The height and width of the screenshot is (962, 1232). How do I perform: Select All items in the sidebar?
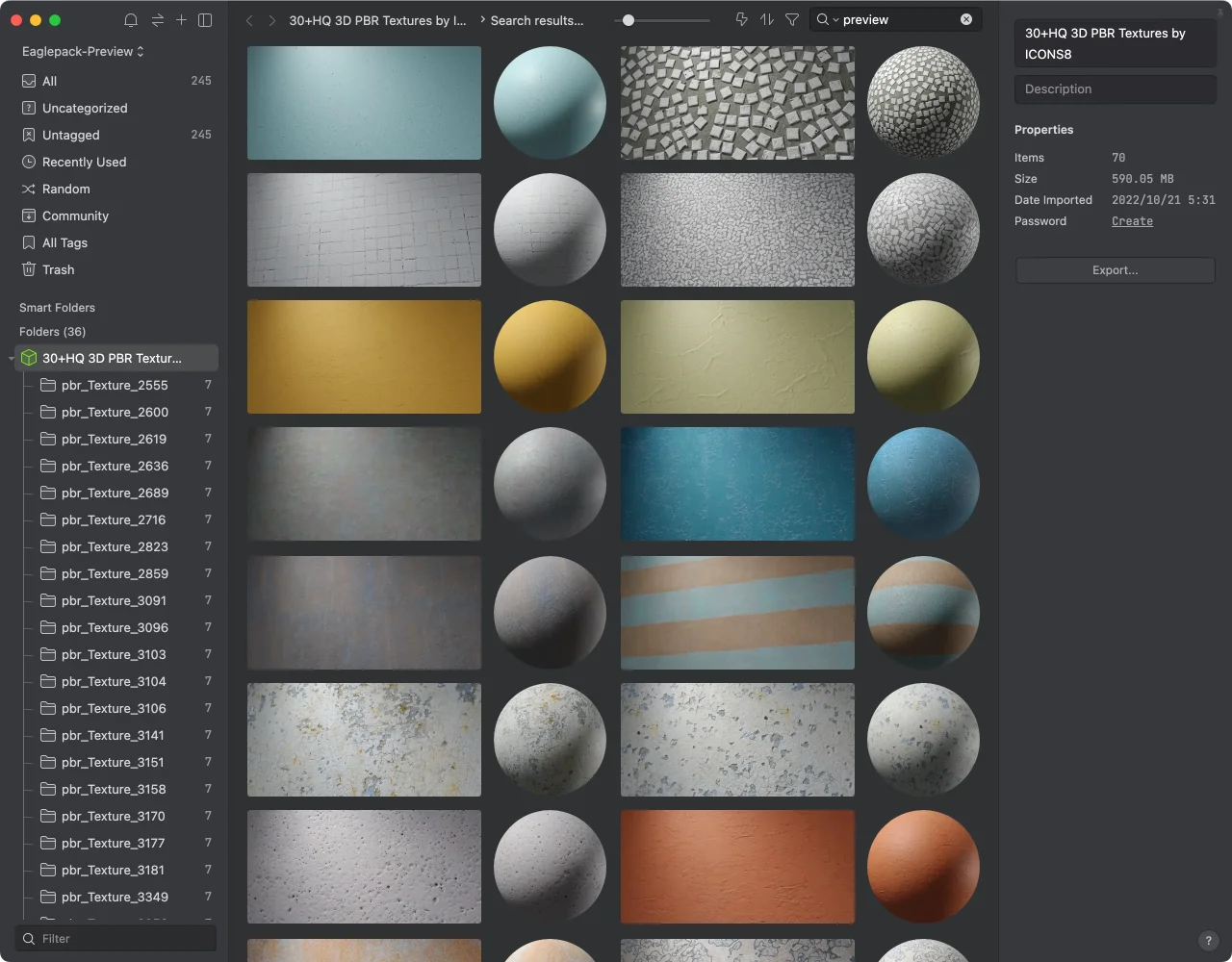tap(116, 81)
